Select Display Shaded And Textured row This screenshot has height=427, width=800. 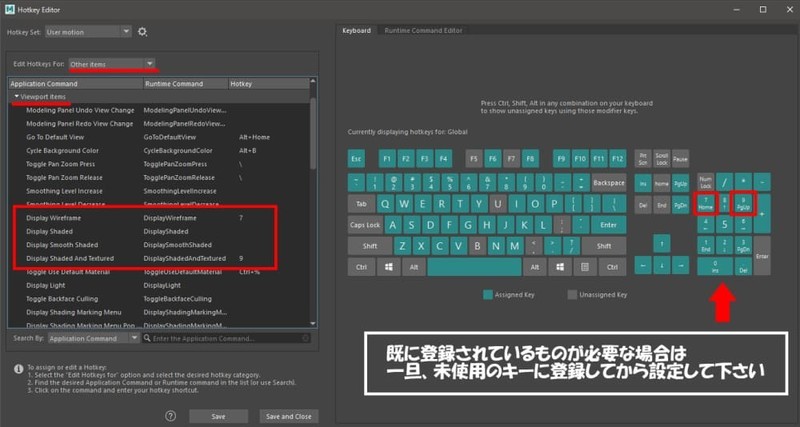[x=159, y=259]
